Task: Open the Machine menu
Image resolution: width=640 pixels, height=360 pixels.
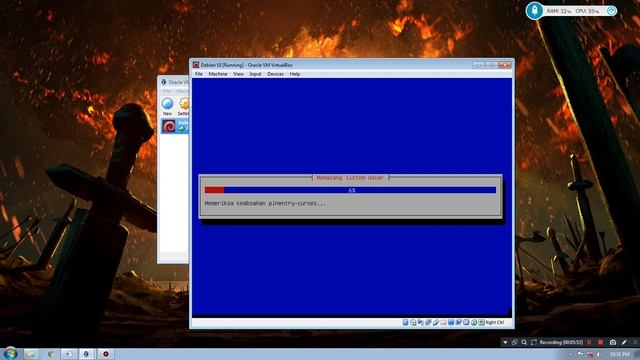Action: [x=218, y=74]
